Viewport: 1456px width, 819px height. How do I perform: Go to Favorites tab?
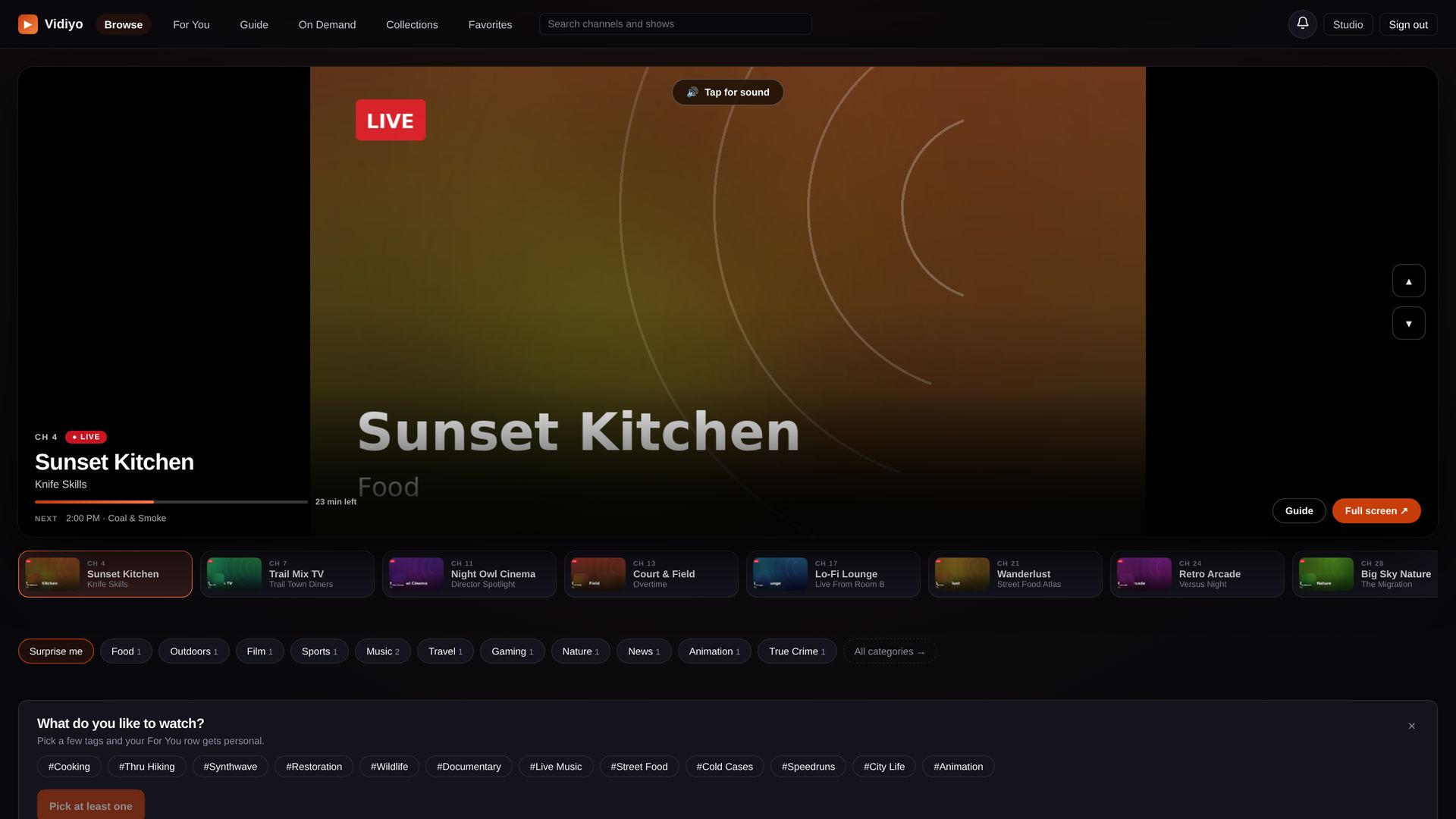(x=490, y=24)
